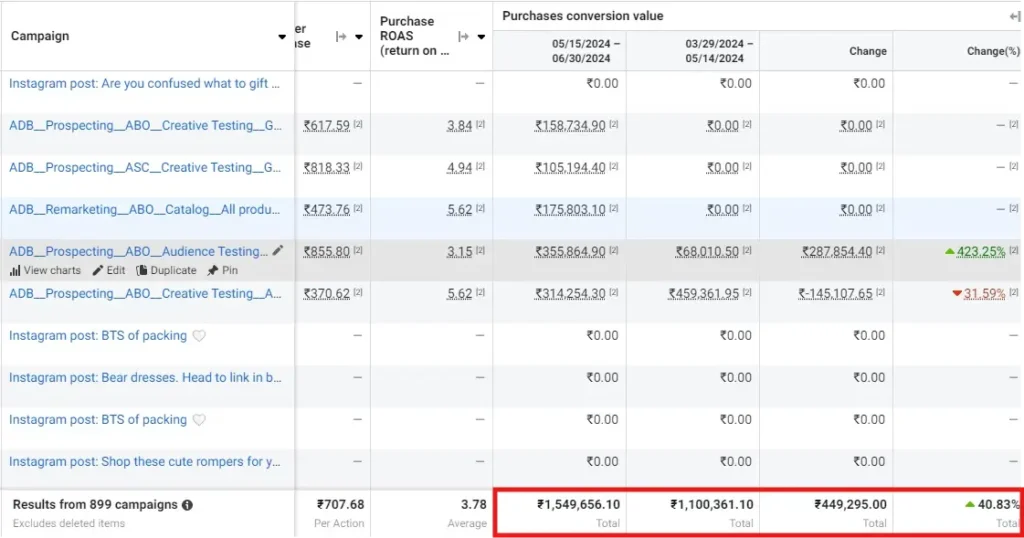The image size is (1024, 538).
Task: Click the 31.59% decrease change value
Action: 984,294
